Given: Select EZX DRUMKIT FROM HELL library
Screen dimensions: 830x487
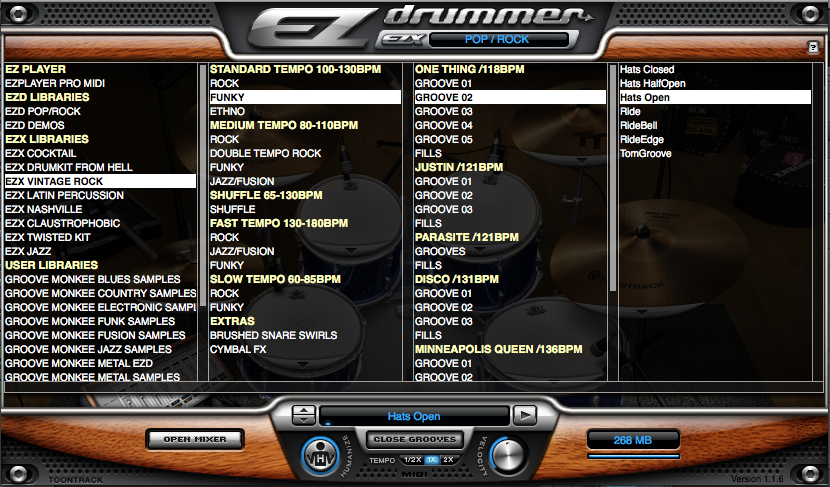Looking at the screenshot, I should (100, 167).
